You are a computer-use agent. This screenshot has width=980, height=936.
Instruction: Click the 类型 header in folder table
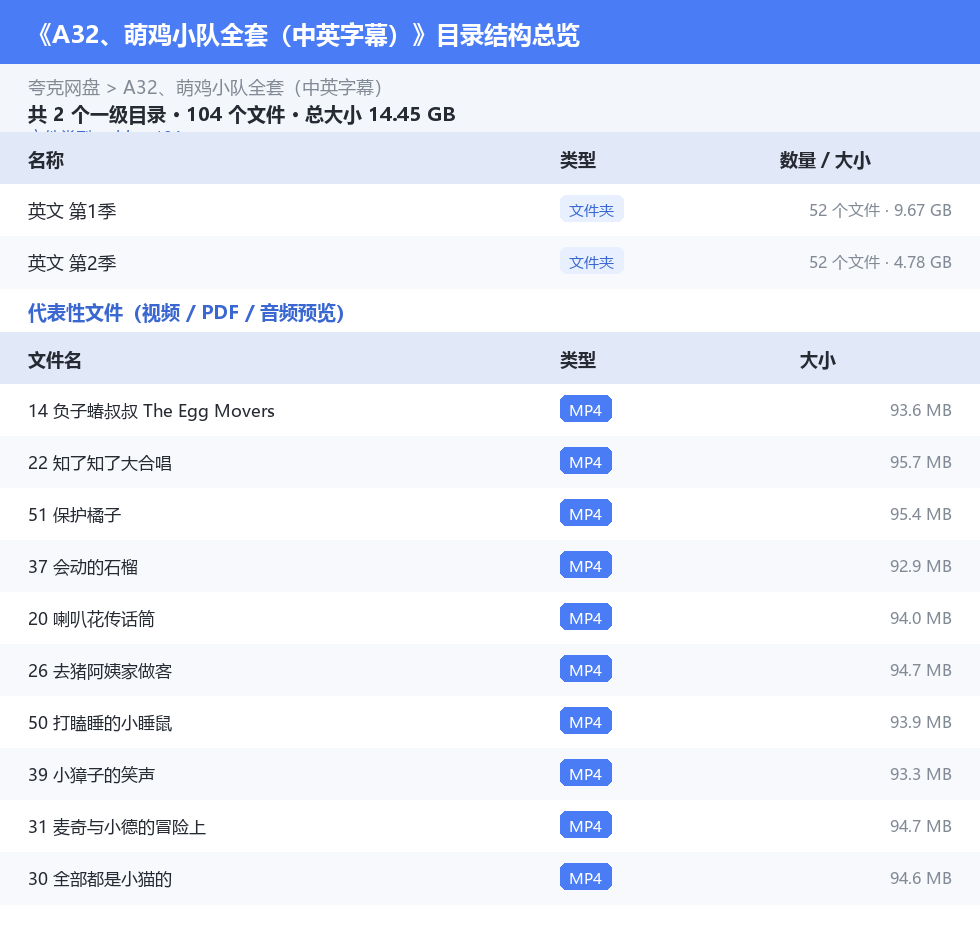pos(578,160)
